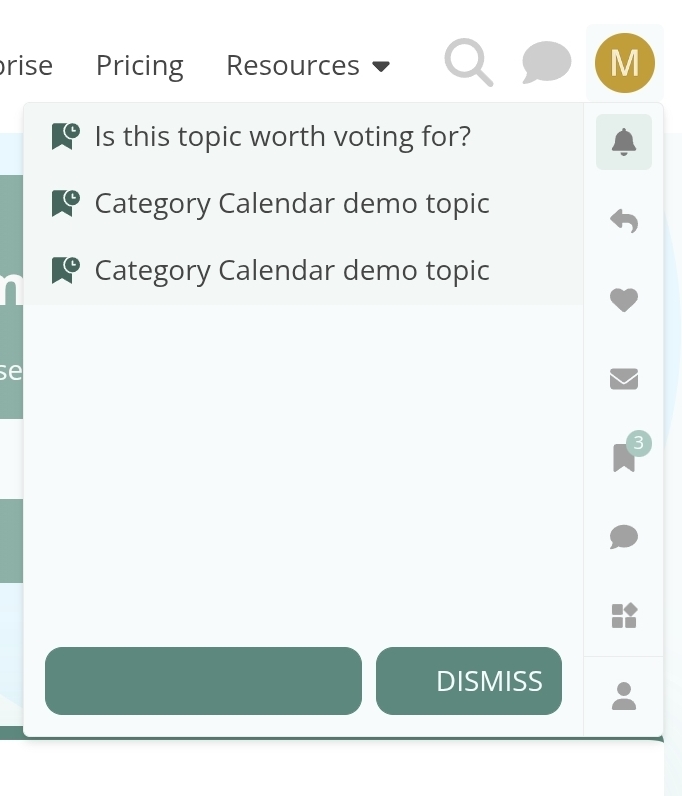This screenshot has width=682, height=796.
Task: Open the chat bubble icon in header
Action: tap(546, 63)
